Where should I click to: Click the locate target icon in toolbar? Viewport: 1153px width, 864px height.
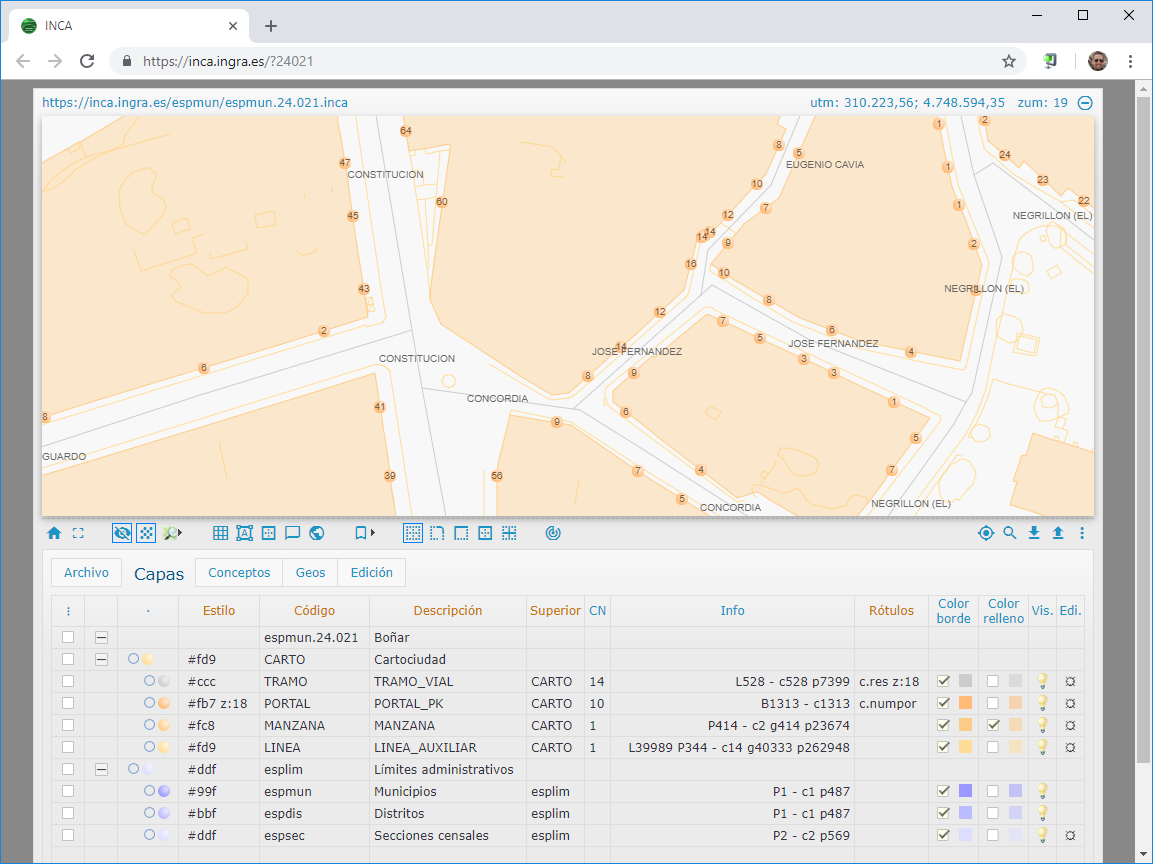pyautogui.click(x=986, y=533)
